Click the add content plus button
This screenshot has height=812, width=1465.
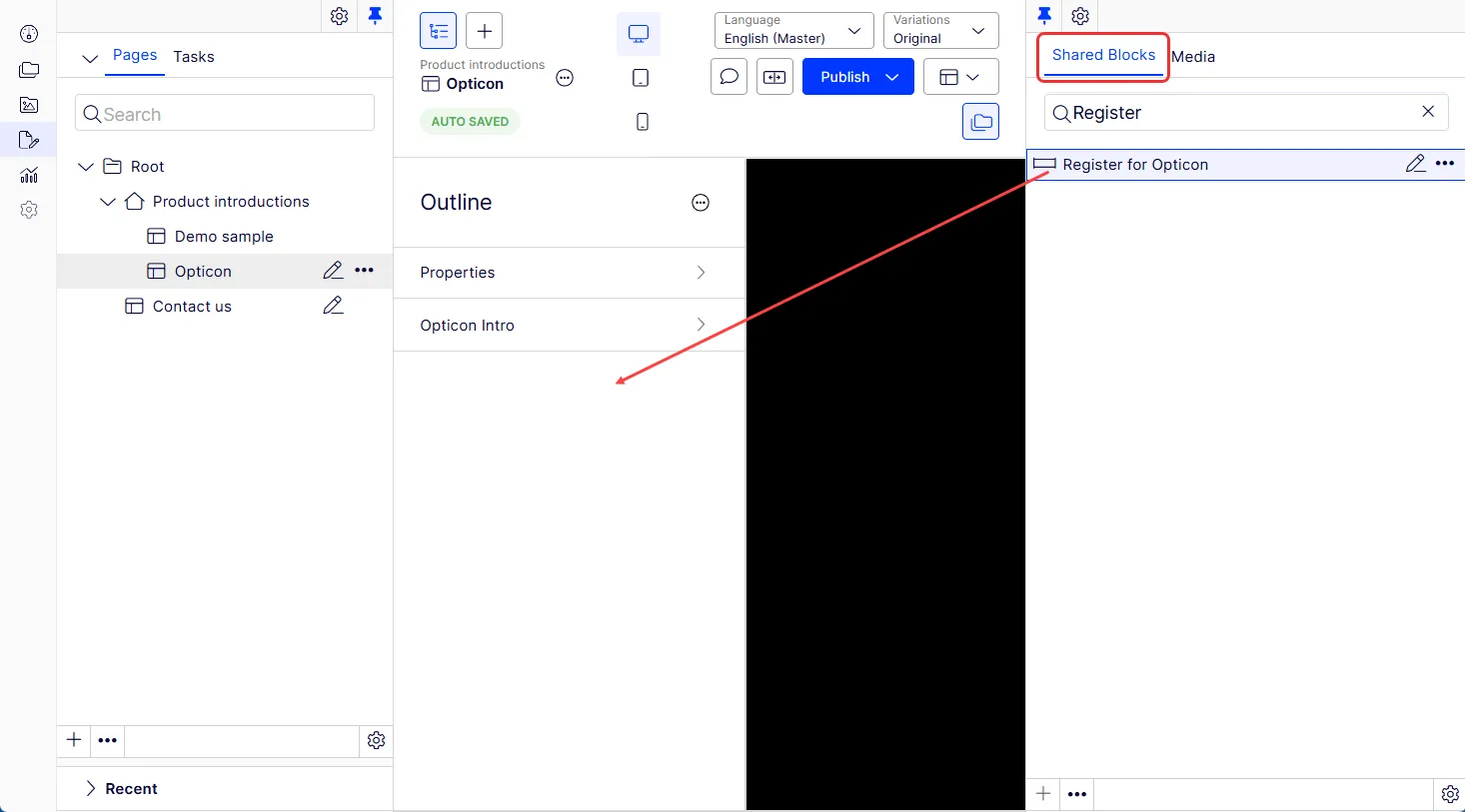click(485, 31)
